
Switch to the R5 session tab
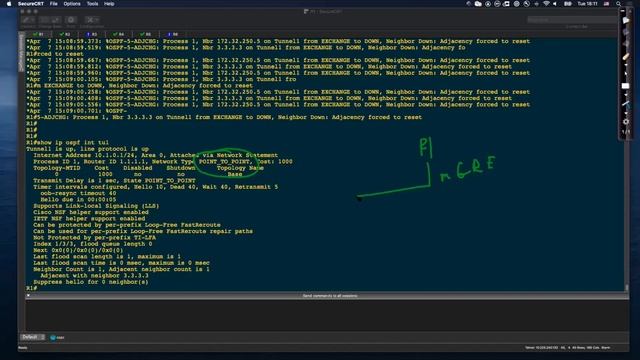(145, 34)
